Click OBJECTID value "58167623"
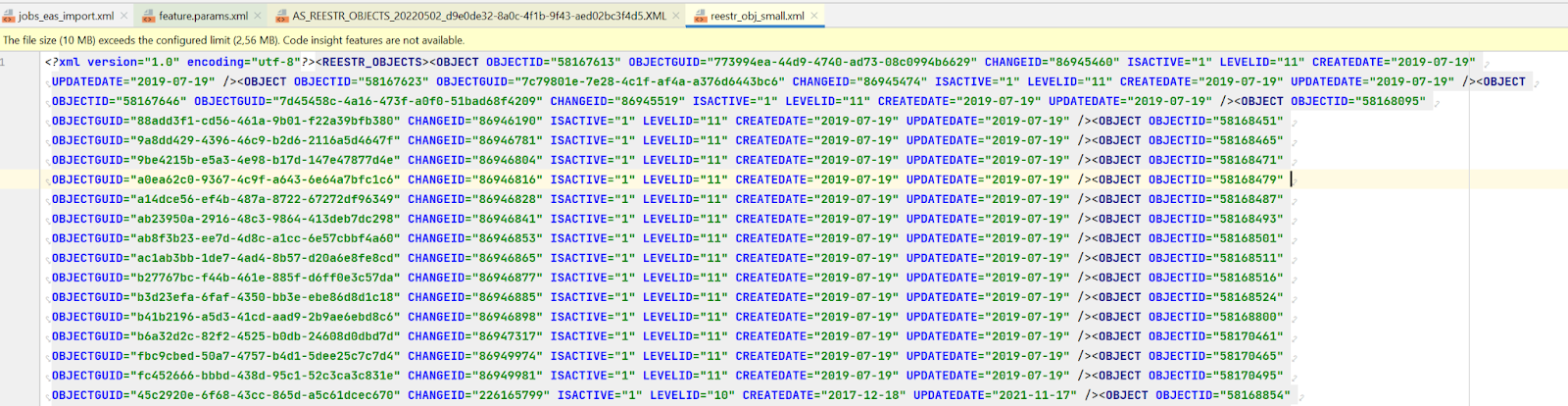Image resolution: width=1568 pixels, height=406 pixels. [393, 81]
